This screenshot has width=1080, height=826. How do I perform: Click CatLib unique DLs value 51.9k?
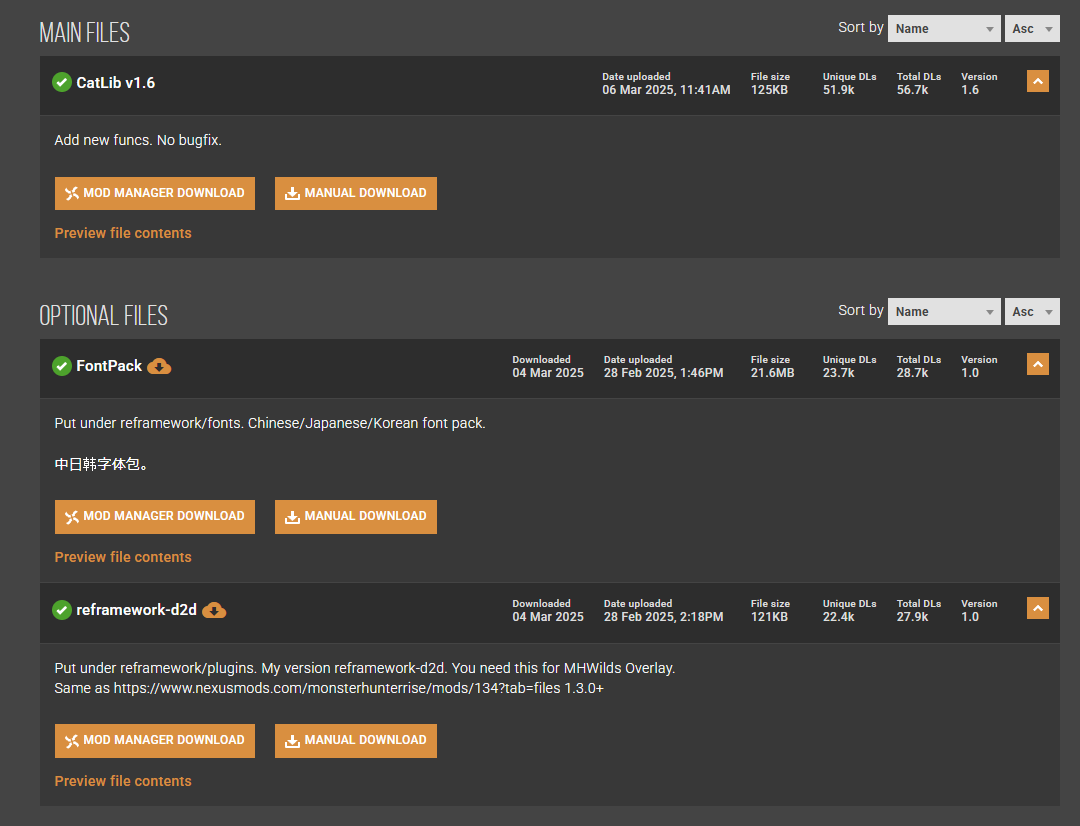click(x=838, y=90)
